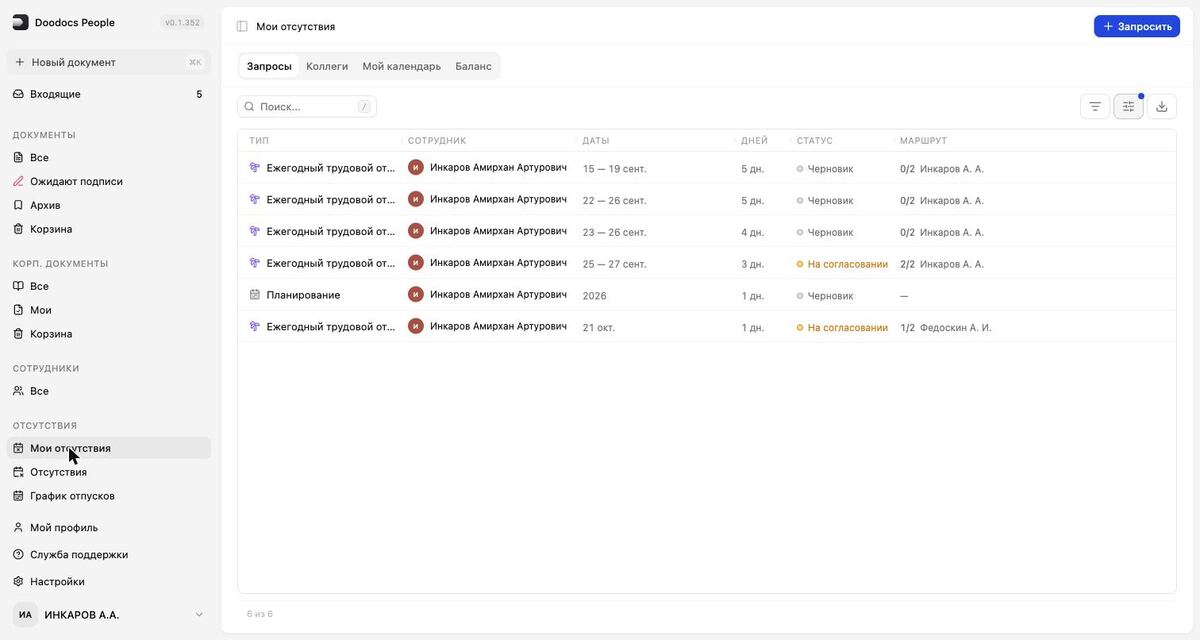Click the documents icon for Документы Все
Screen dimensions: 1200x640
(18, 157)
